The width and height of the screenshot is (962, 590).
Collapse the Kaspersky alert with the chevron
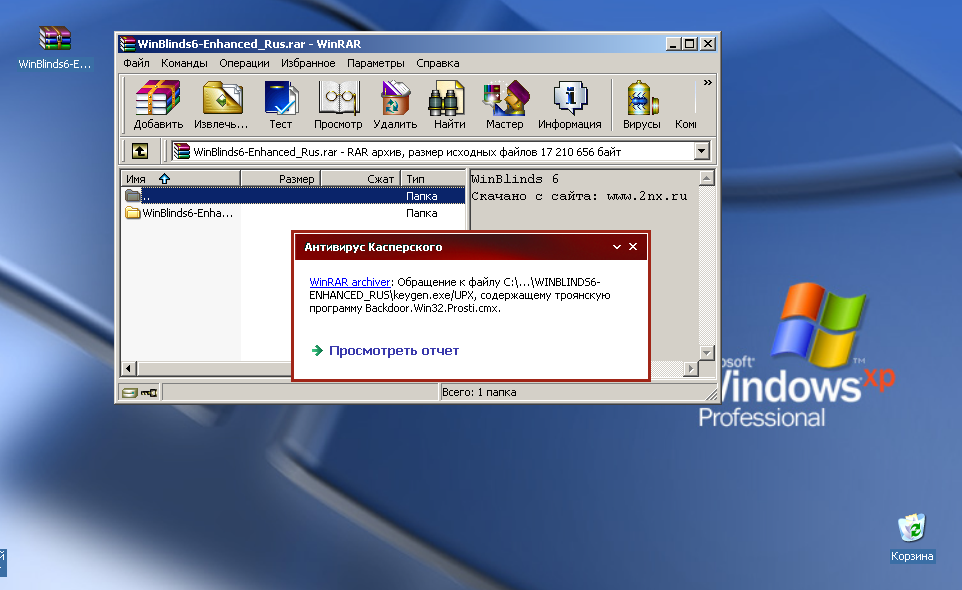tap(617, 247)
